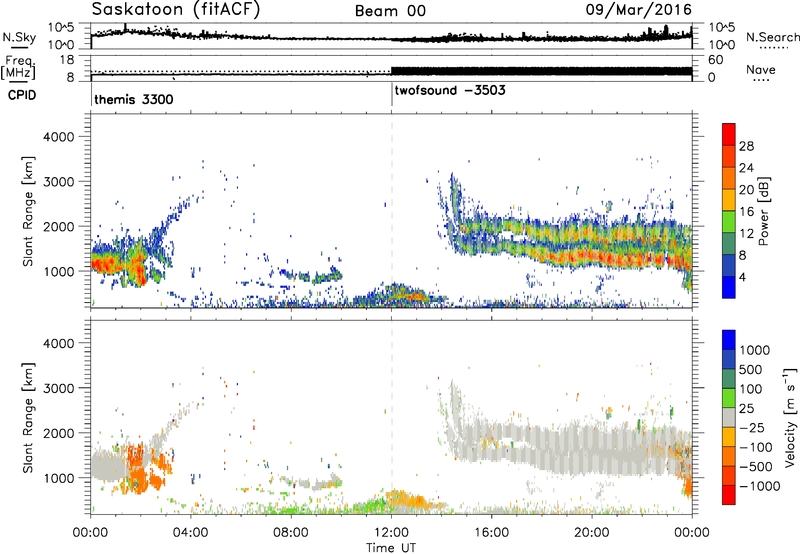The image size is (800, 554).
Task: Click the "−1000" Velocity colorbar tick label
Action: [x=759, y=486]
